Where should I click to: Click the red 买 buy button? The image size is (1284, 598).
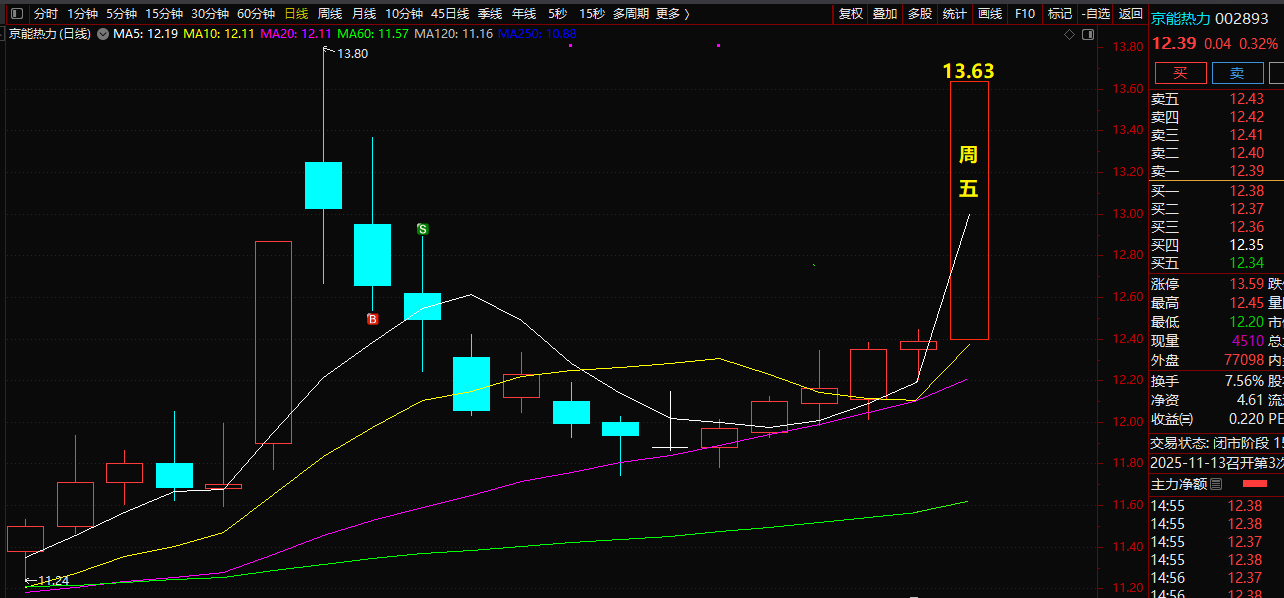point(1180,73)
